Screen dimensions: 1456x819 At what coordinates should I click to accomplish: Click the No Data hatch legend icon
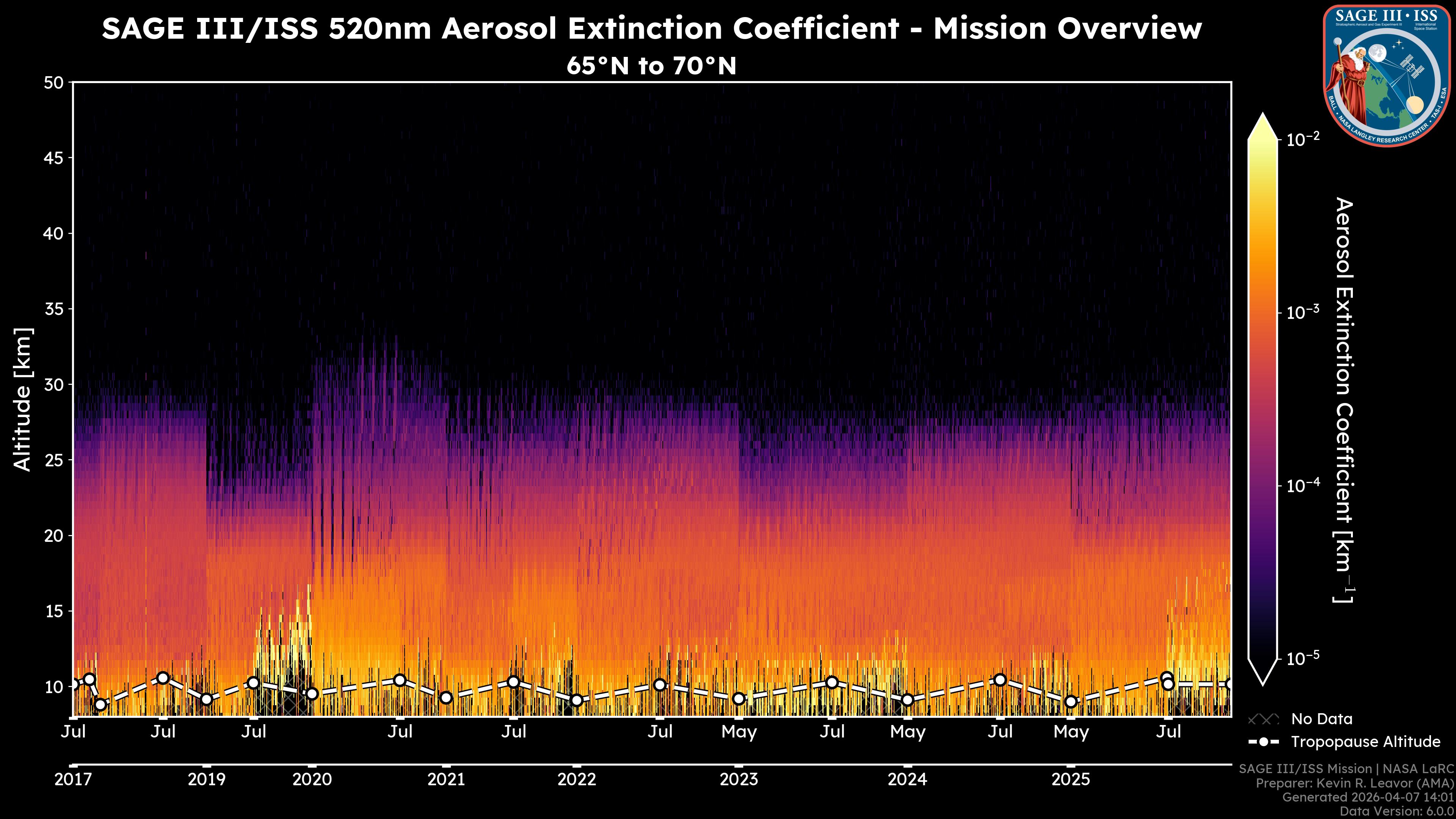(1263, 719)
